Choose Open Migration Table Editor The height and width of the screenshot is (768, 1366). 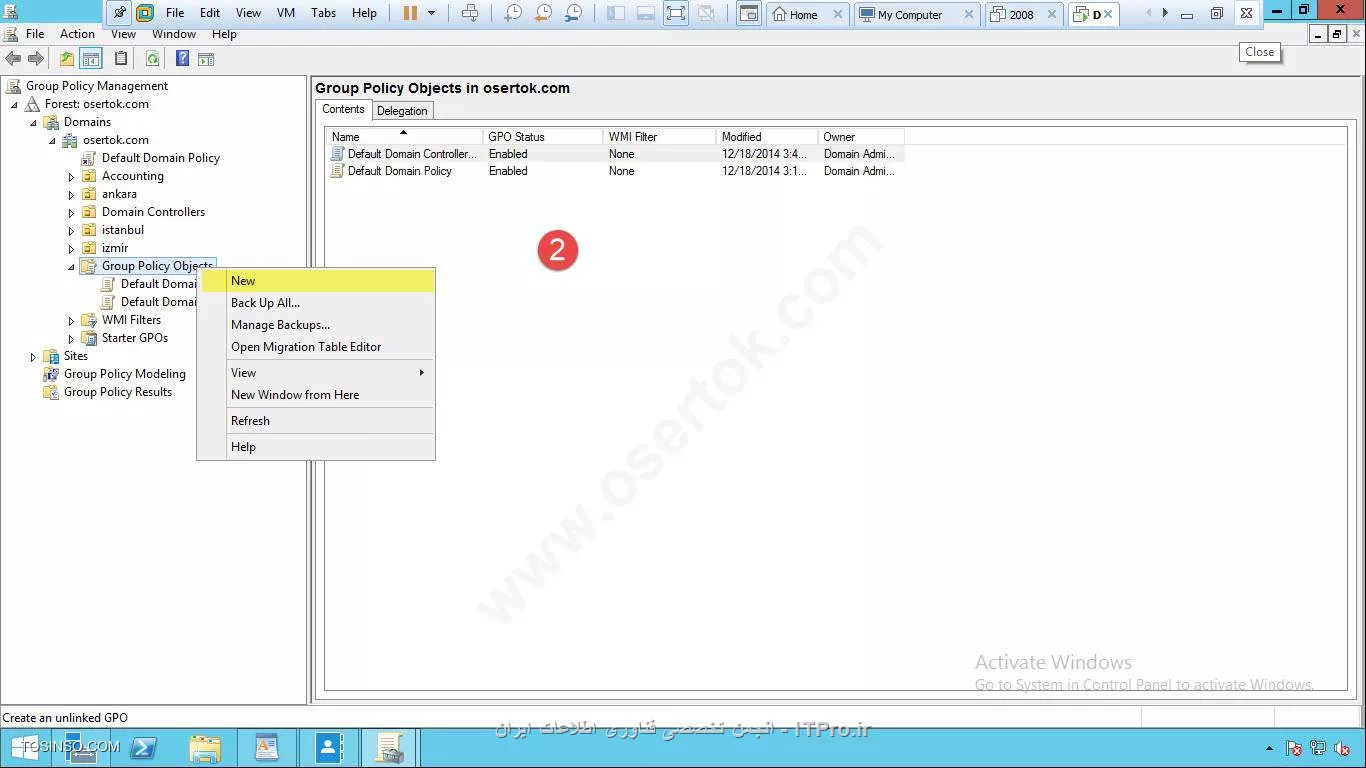[317, 347]
